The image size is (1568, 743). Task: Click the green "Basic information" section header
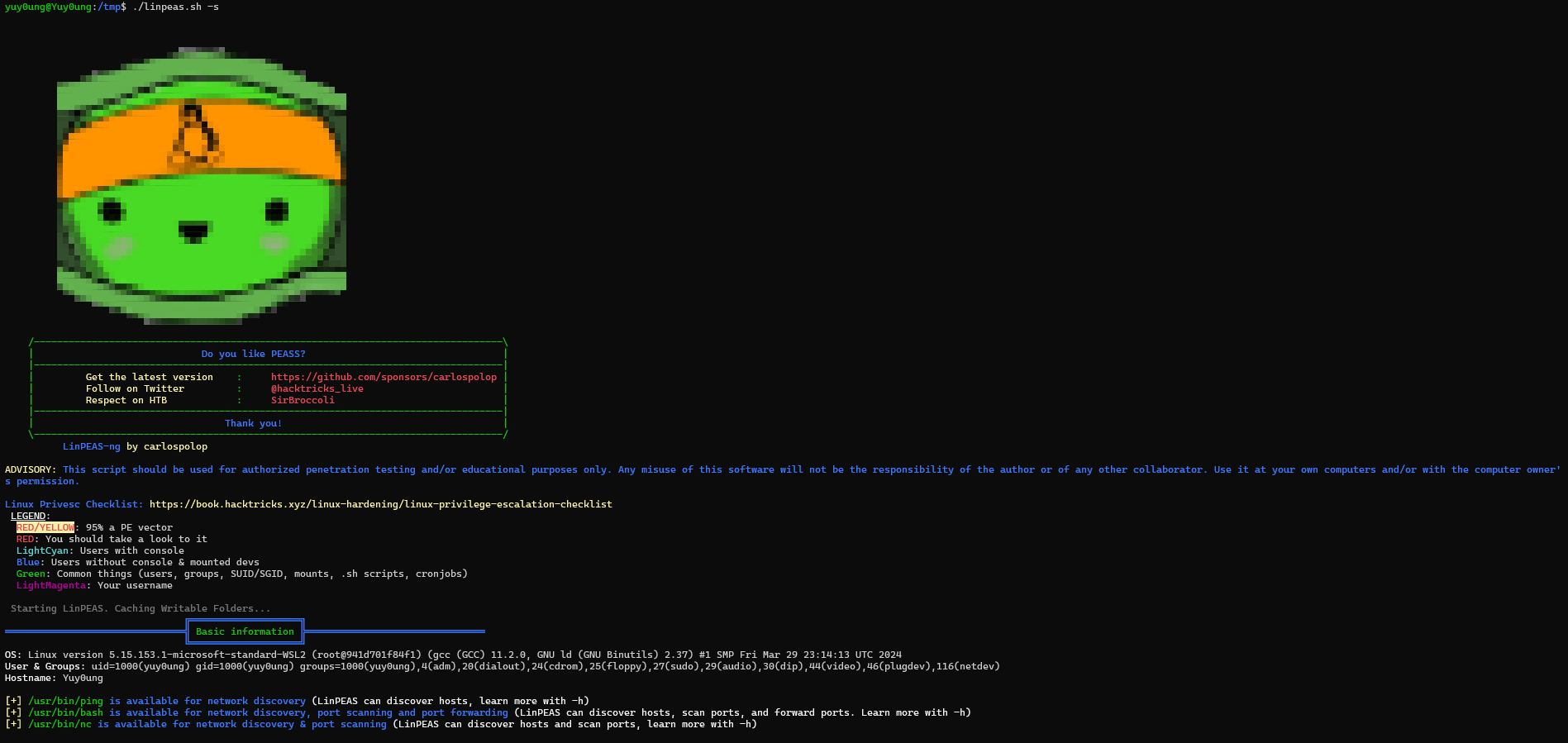tap(245, 631)
